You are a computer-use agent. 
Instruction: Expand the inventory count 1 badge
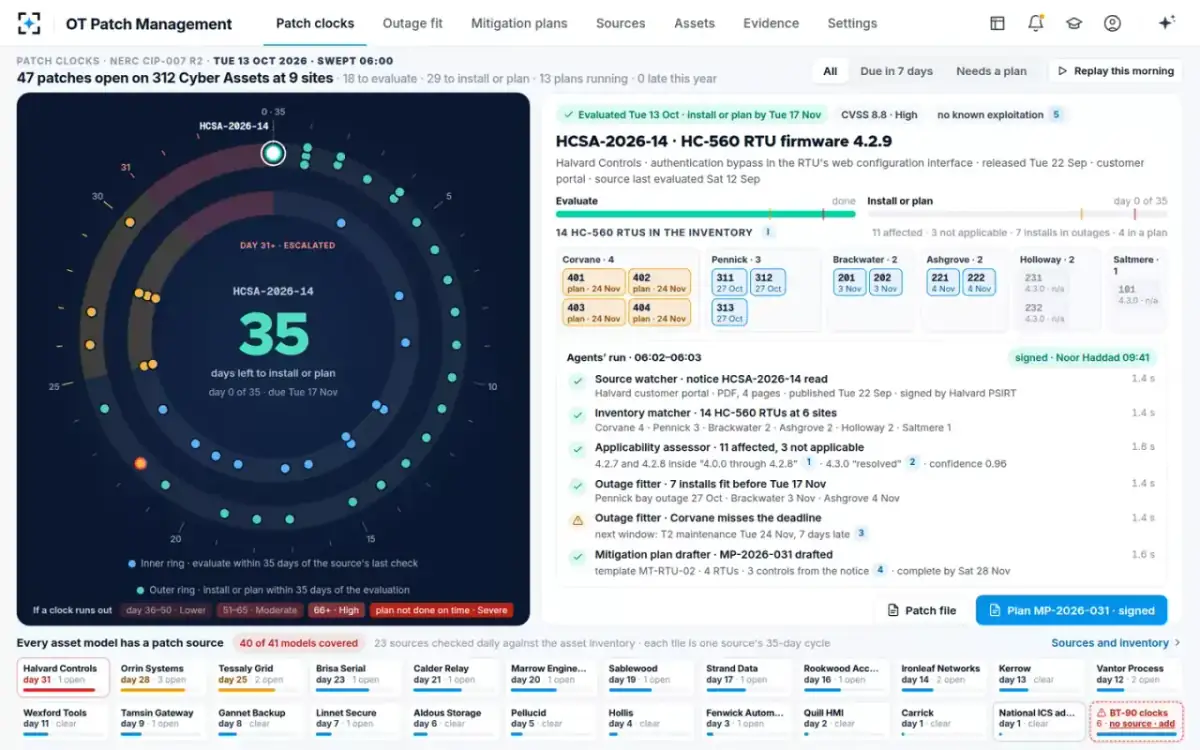768,232
